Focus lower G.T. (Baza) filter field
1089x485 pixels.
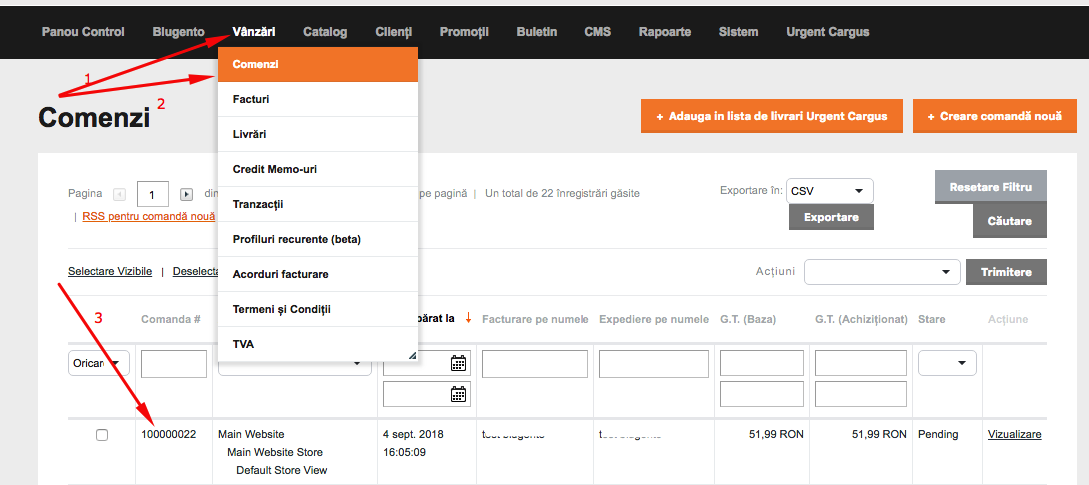coord(762,394)
